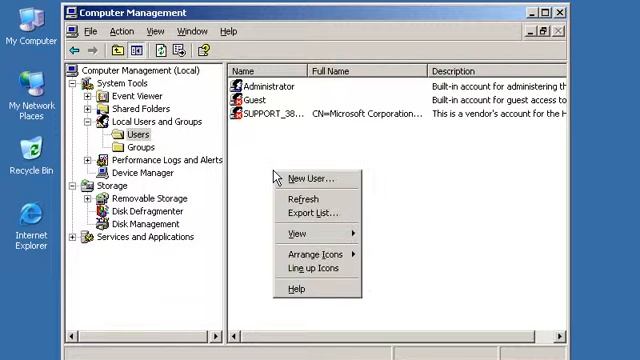Sort by the Name column header
640x360 pixels.
[267, 71]
